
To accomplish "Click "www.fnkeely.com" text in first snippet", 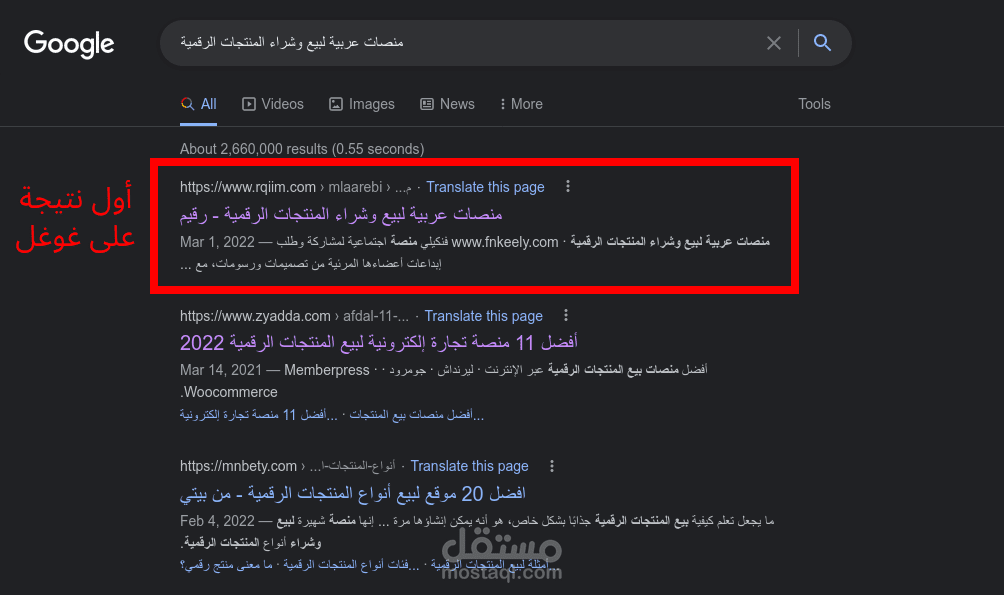I will coord(505,242).
